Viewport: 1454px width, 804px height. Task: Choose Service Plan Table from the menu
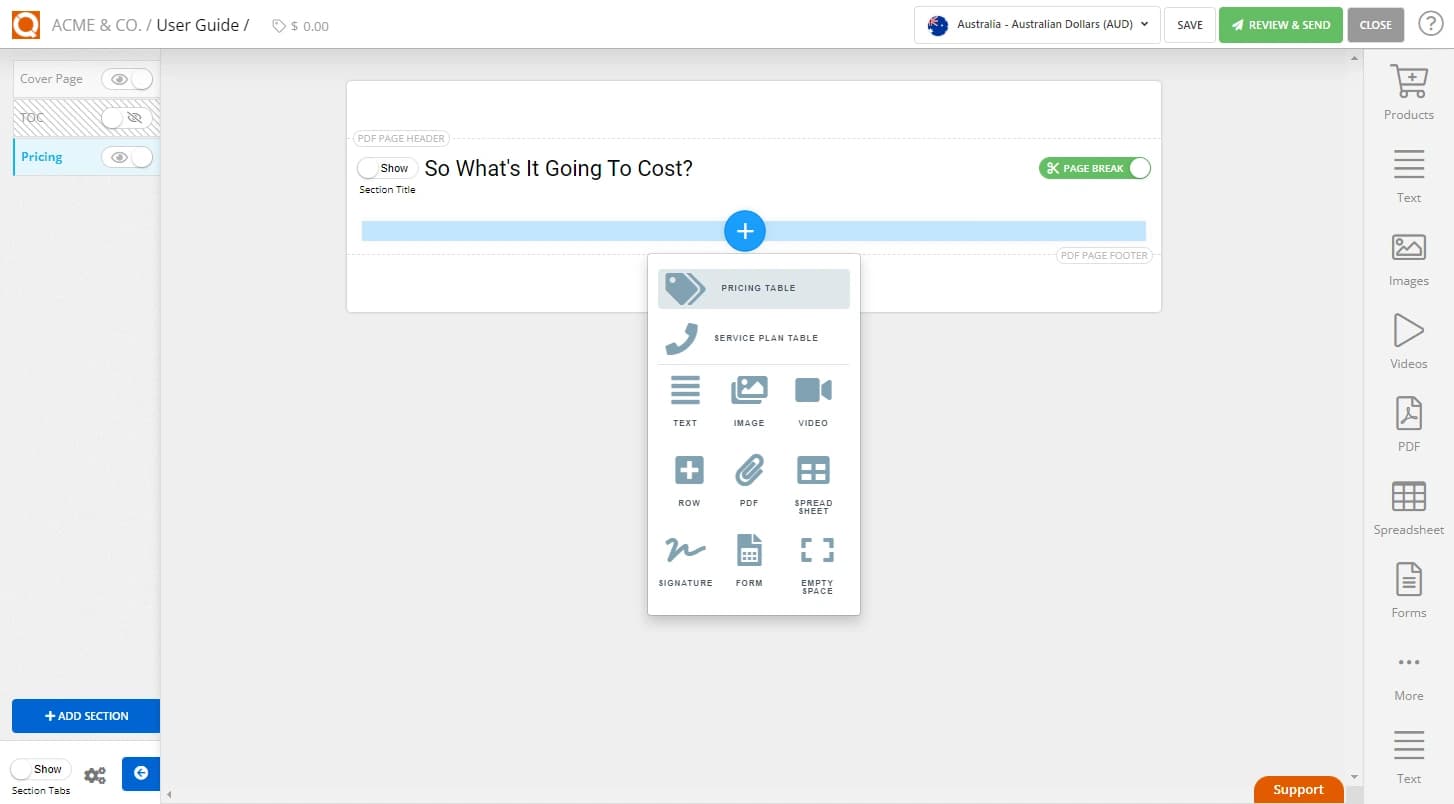coord(754,337)
